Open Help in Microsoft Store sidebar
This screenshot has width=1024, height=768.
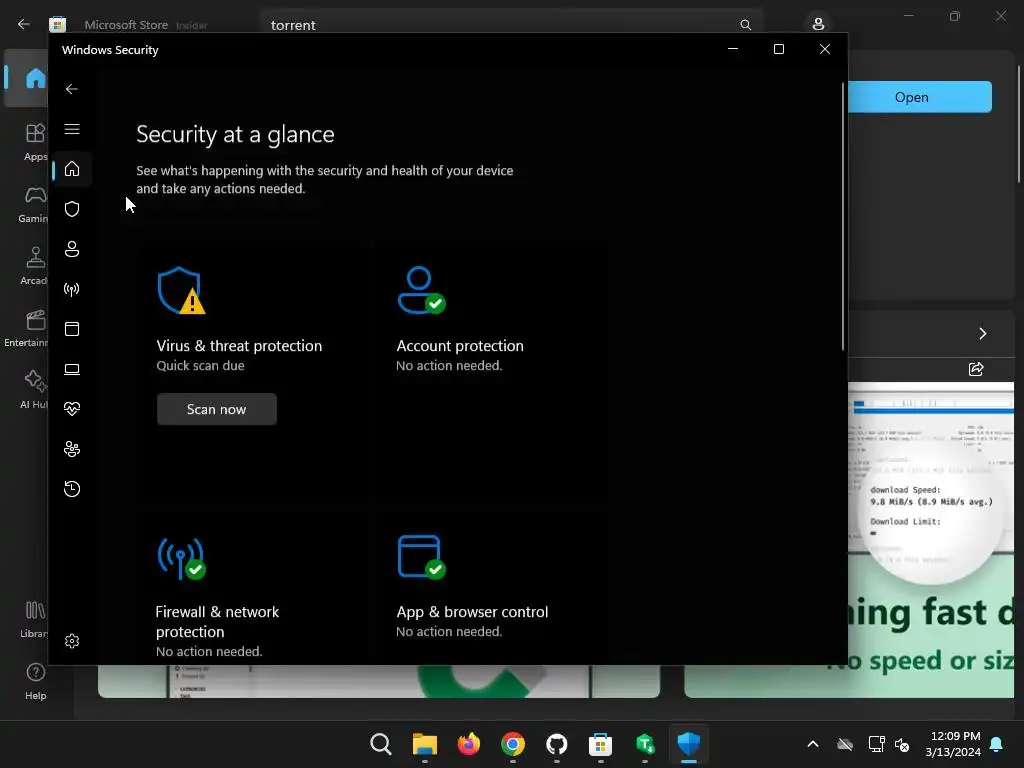(35, 681)
